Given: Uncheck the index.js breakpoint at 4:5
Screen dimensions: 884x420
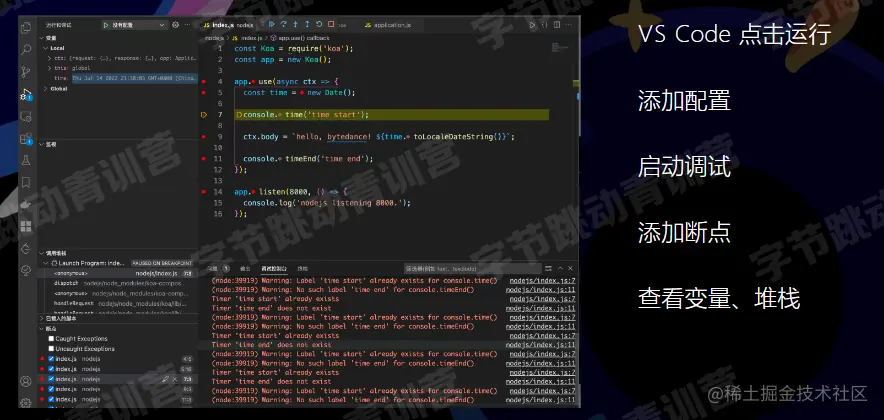Looking at the screenshot, I should [x=51, y=359].
